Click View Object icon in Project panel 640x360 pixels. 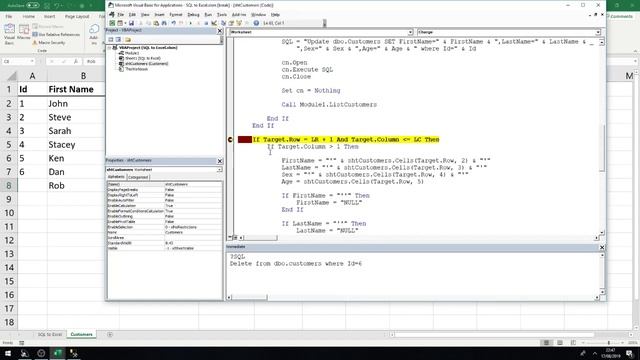tap(118, 40)
